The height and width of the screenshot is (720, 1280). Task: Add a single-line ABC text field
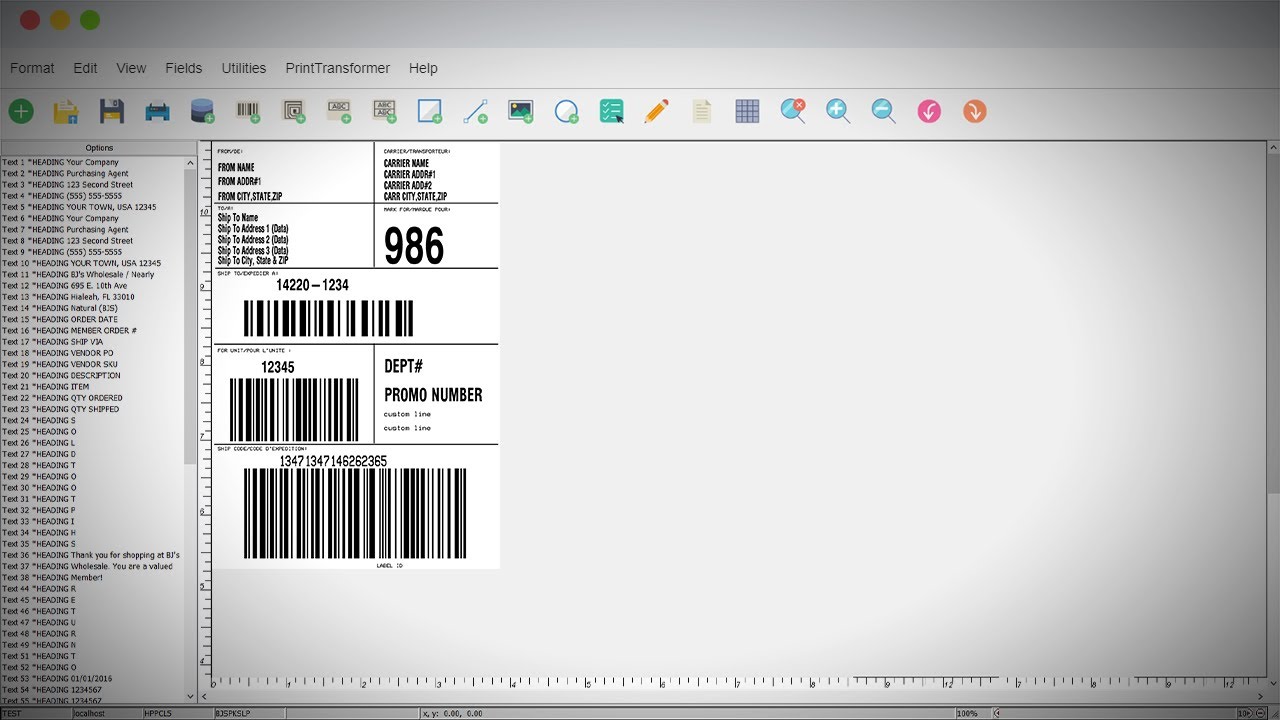click(x=339, y=111)
